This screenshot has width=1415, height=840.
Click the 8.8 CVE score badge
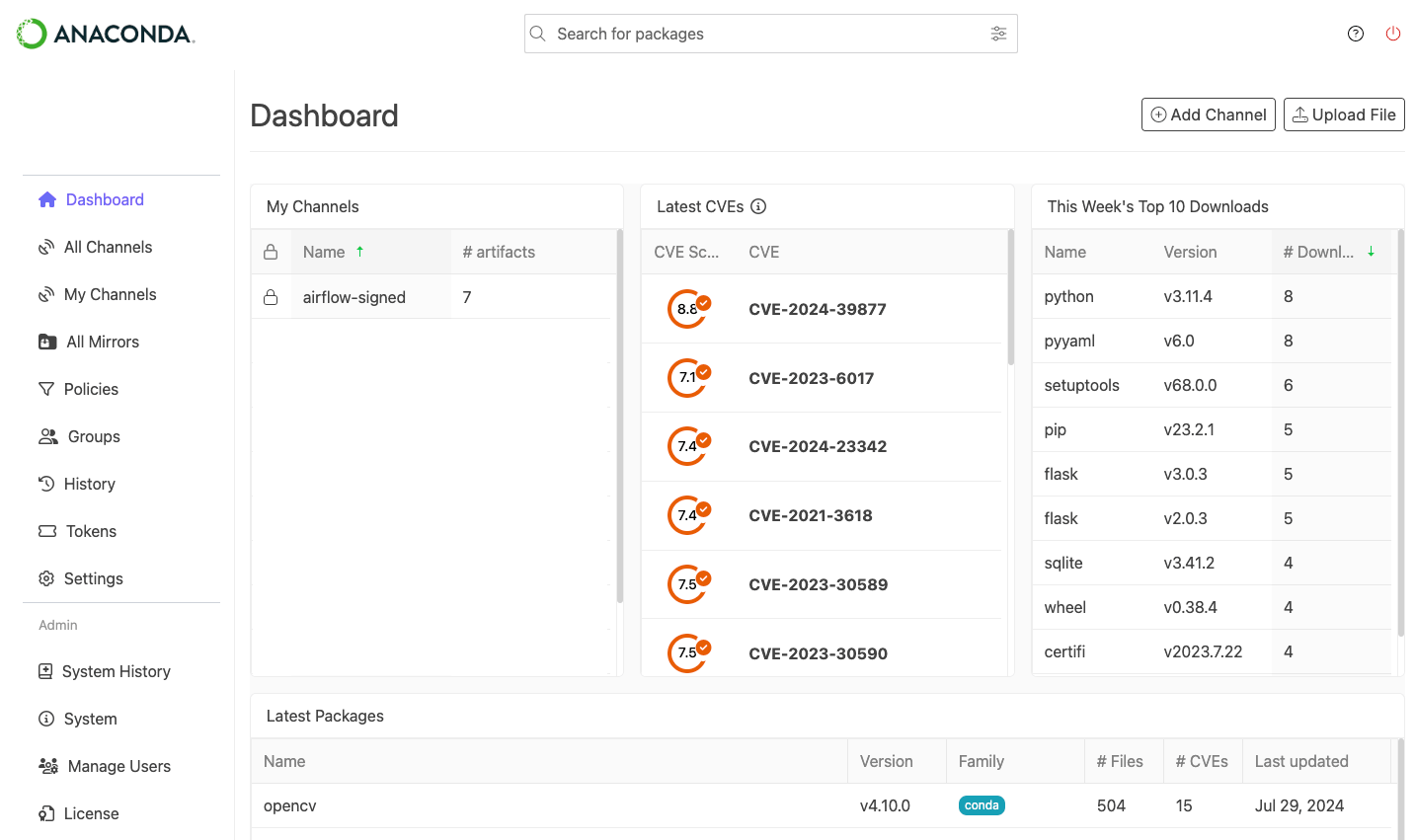pyautogui.click(x=688, y=309)
